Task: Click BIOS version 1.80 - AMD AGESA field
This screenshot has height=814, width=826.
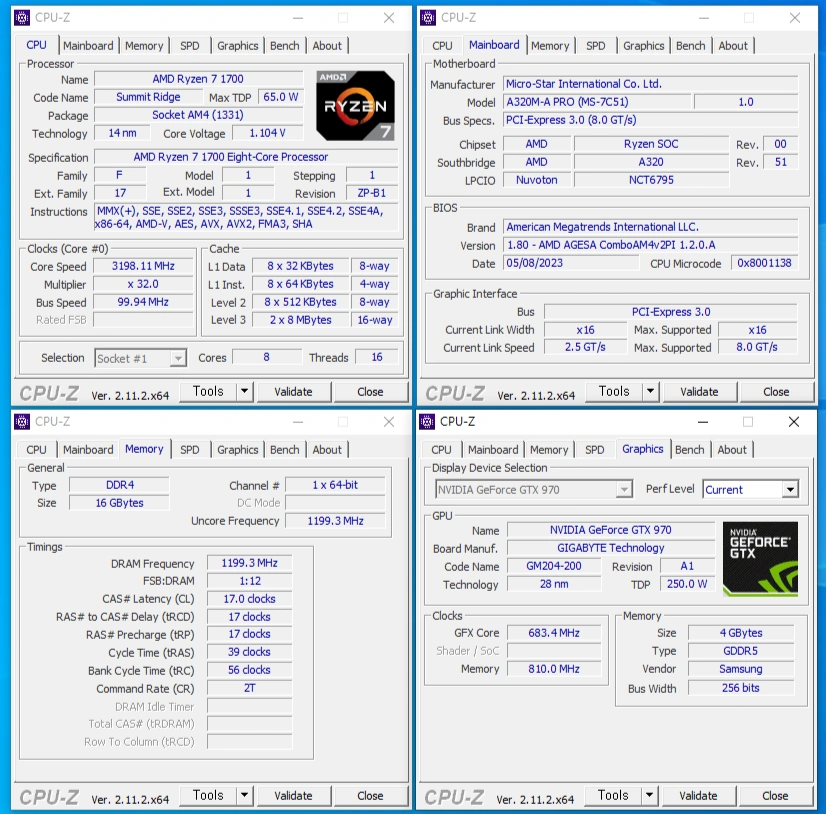Action: coord(651,245)
